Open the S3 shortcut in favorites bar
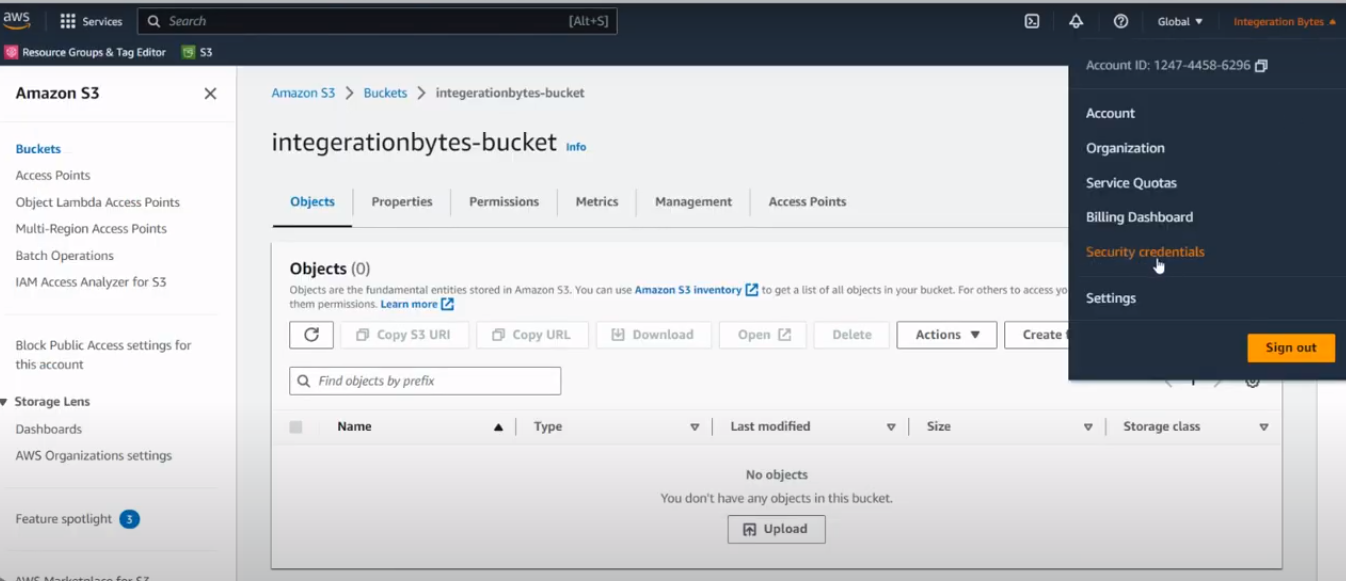Screen dimensions: 1346x581 click(x=197, y=52)
